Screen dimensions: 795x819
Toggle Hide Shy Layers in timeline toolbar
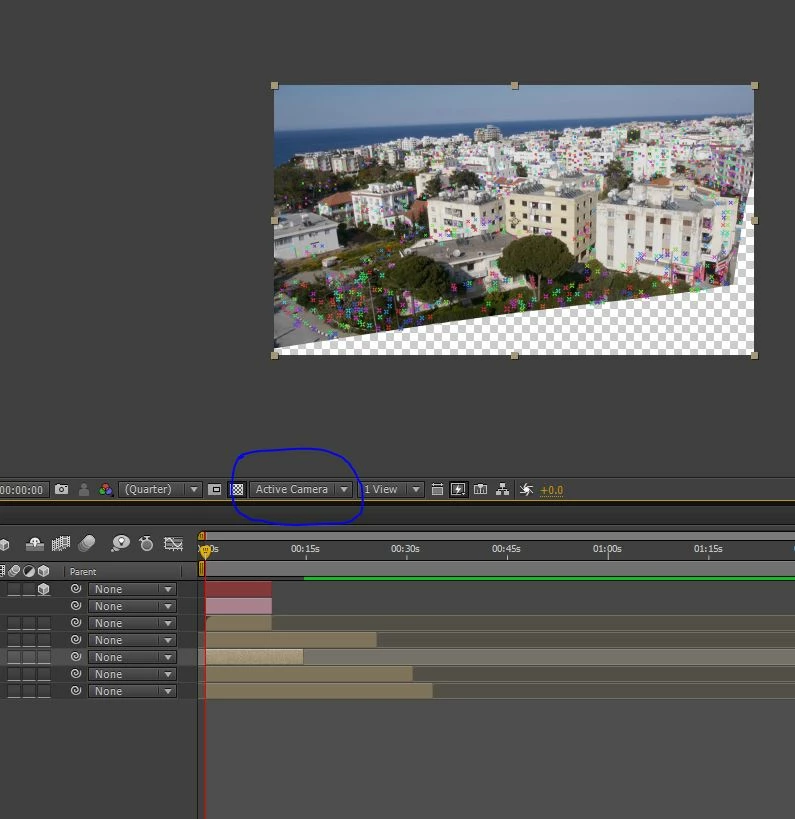pos(34,544)
